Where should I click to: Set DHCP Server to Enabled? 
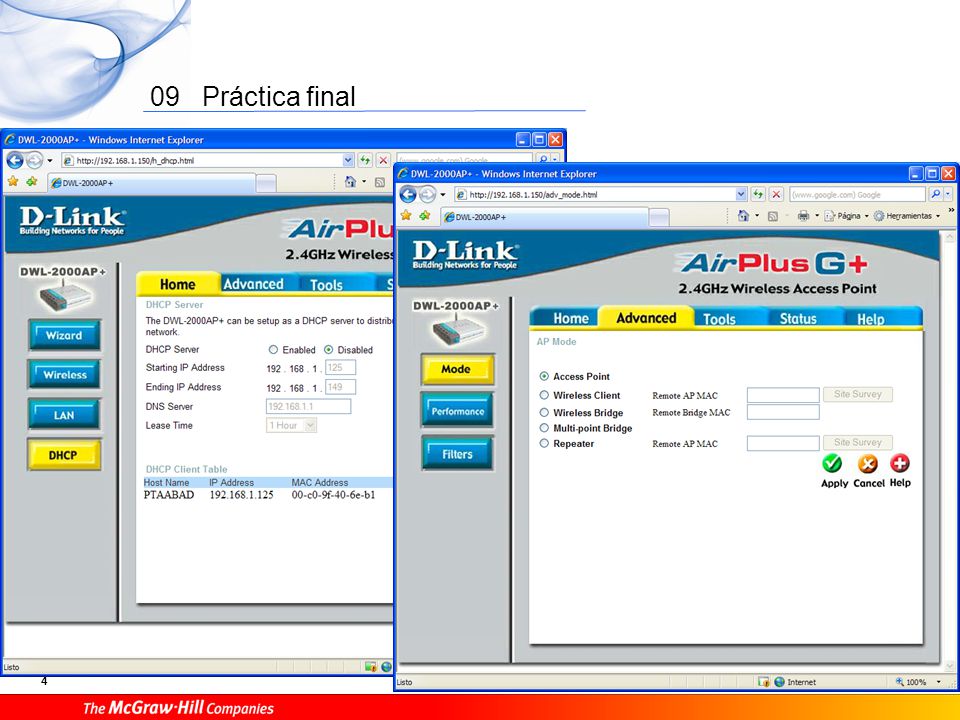(x=273, y=350)
